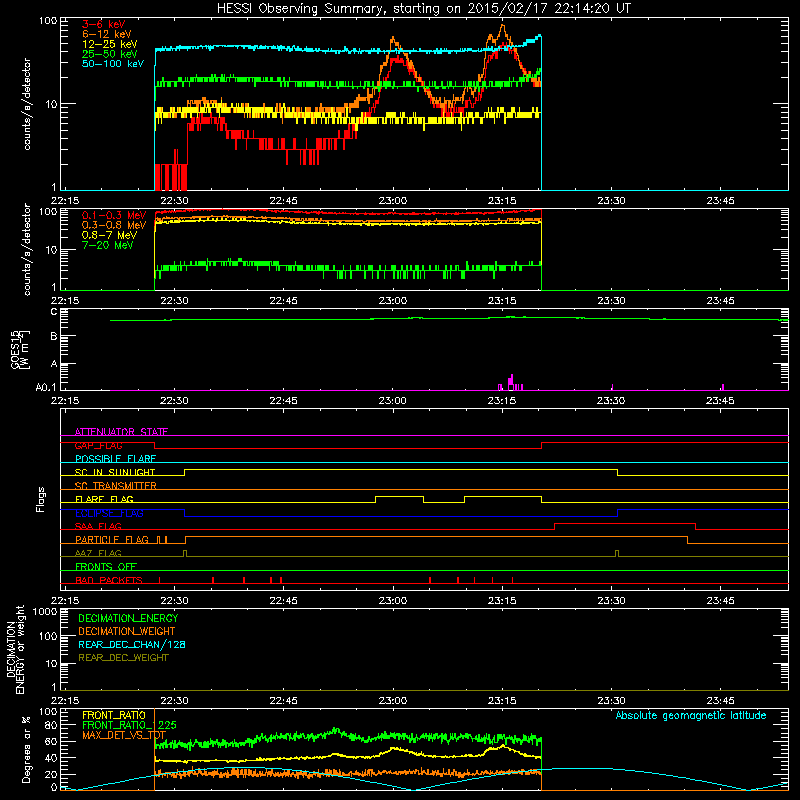The width and height of the screenshot is (800, 800).
Task: Click the 23:00 tick label under top plot
Action: pyautogui.click(x=393, y=201)
